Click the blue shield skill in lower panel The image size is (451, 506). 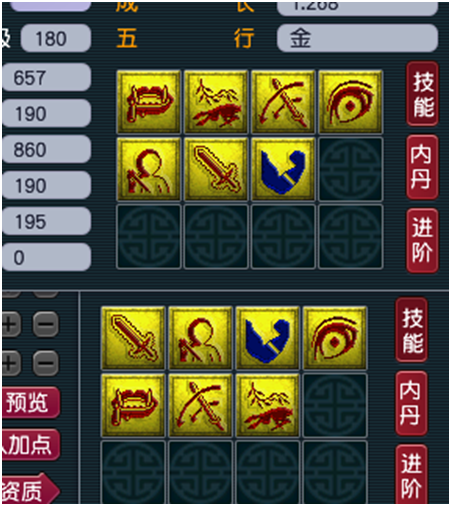[x=268, y=338]
